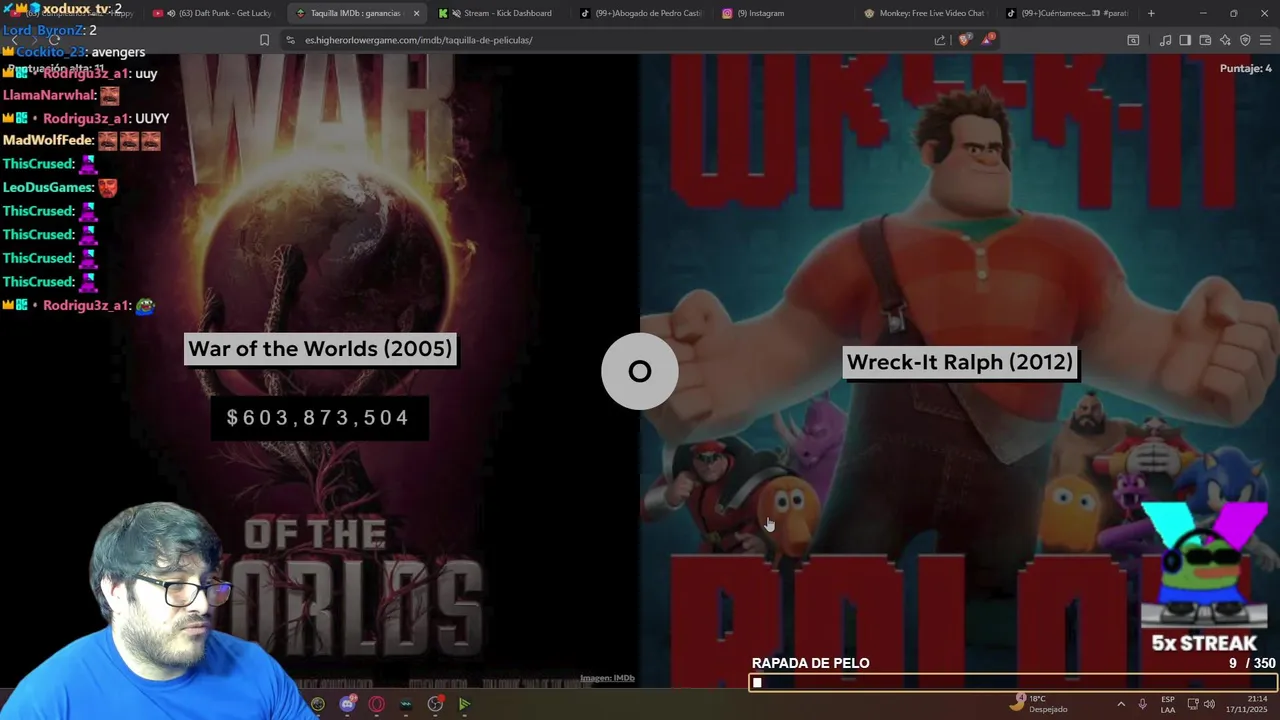Open the browser hamburger menu

point(1266,40)
